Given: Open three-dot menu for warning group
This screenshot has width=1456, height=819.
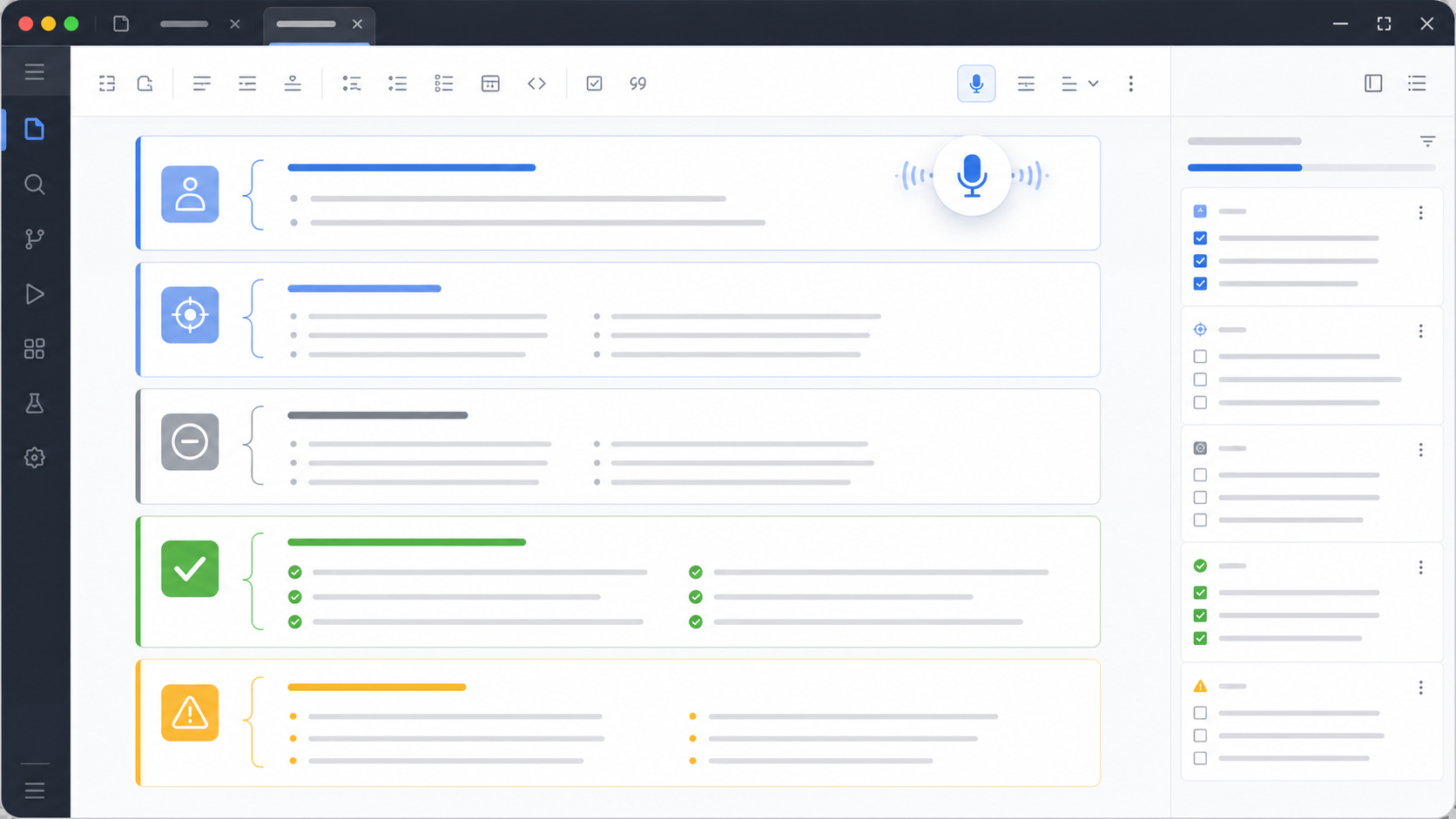Looking at the screenshot, I should [1420, 688].
